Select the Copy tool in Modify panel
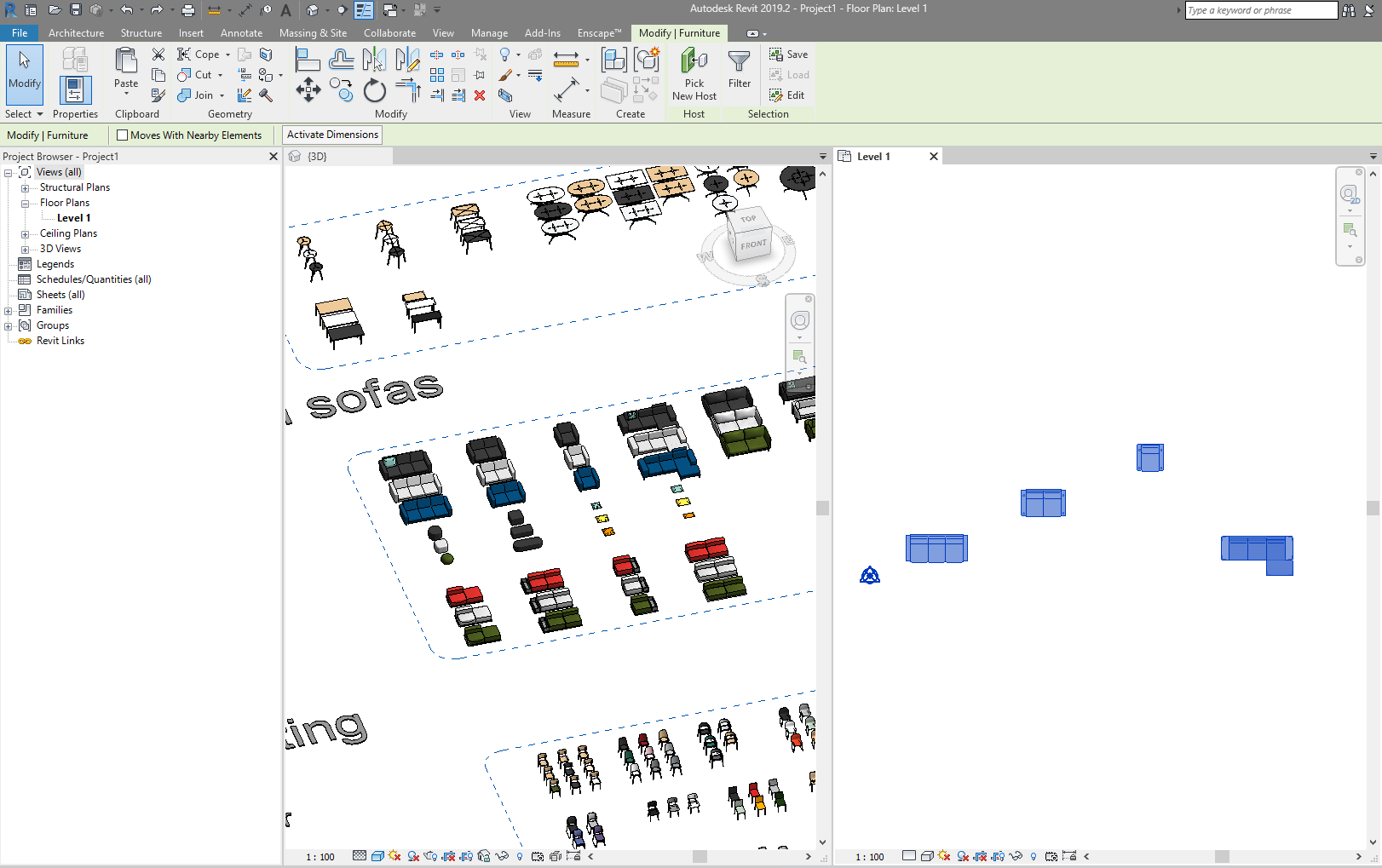Viewport: 1382px width, 868px height. [x=341, y=90]
